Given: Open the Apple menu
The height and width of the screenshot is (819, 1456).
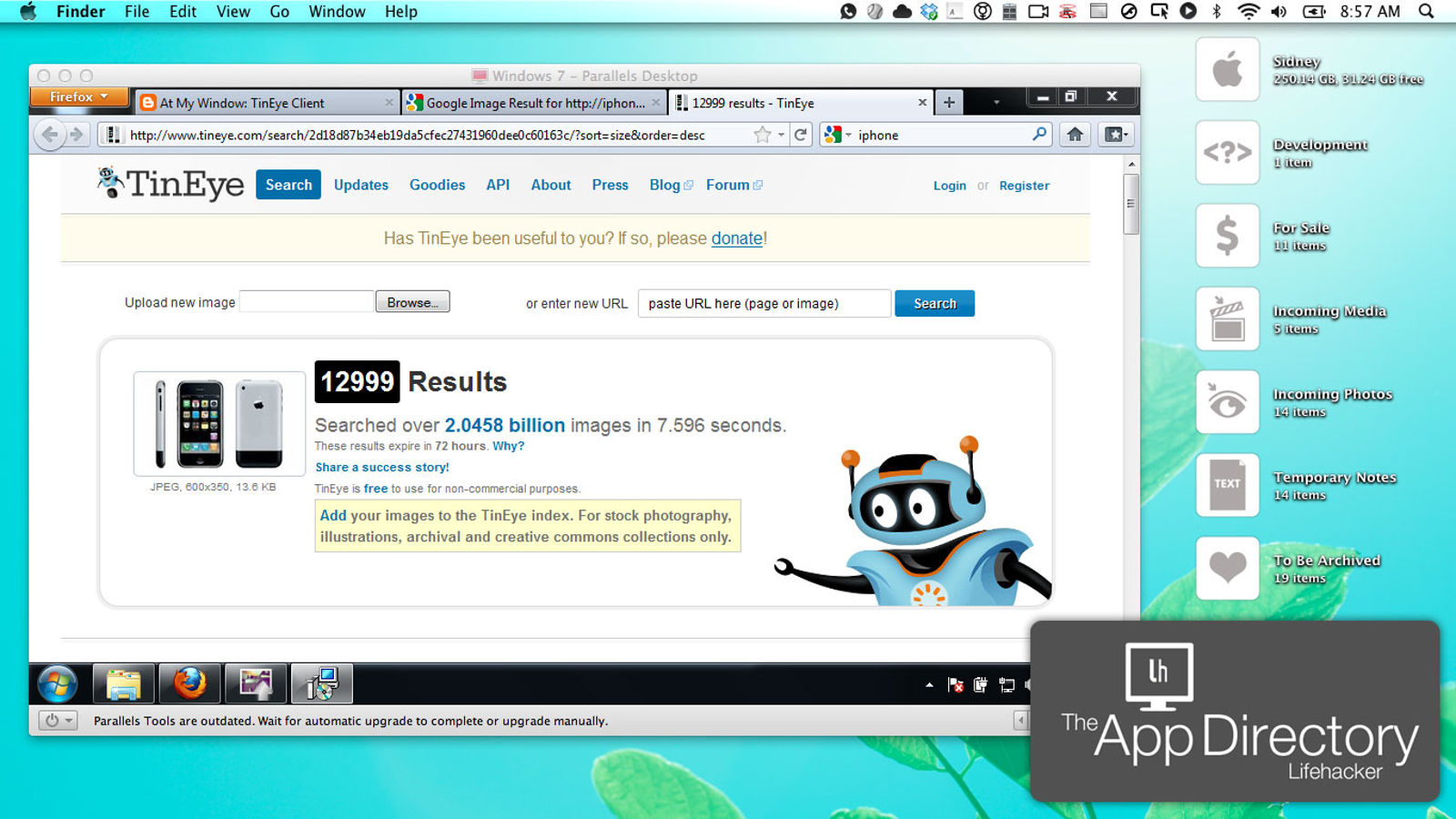Looking at the screenshot, I should coord(28,11).
